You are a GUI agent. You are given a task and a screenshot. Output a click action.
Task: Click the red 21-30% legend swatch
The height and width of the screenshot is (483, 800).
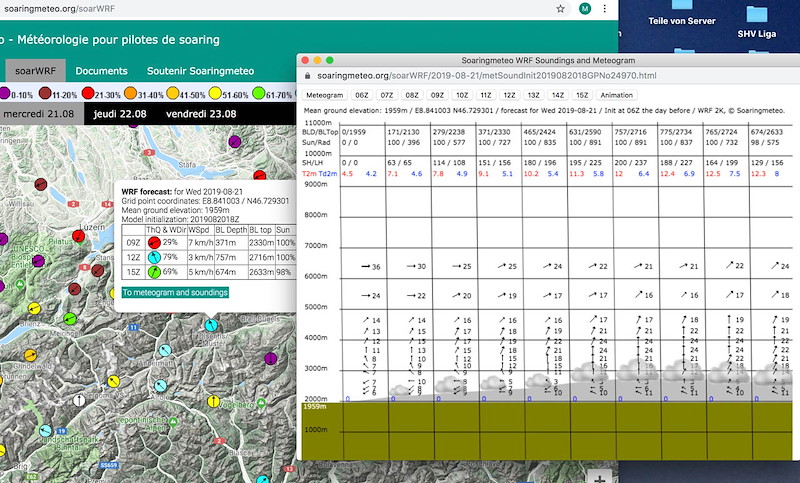pos(88,93)
